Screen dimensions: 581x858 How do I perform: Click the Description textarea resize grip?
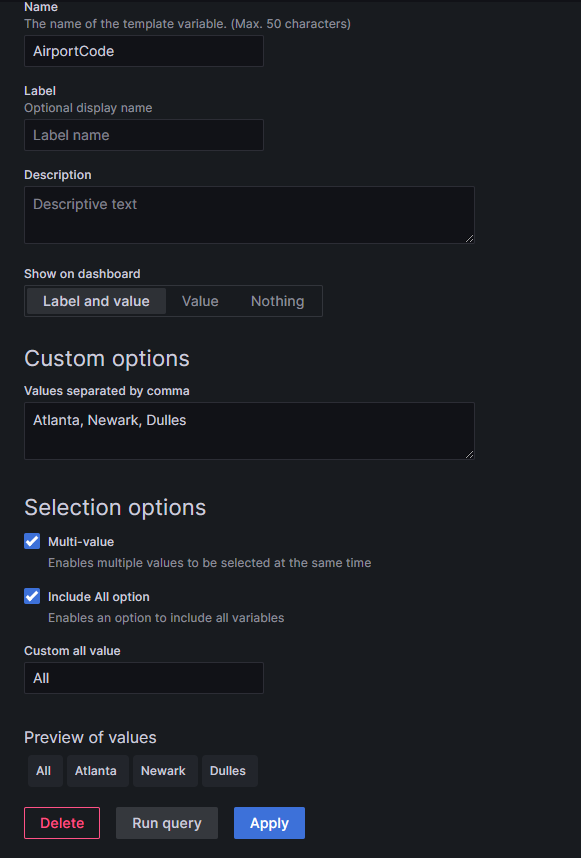[x=468, y=237]
